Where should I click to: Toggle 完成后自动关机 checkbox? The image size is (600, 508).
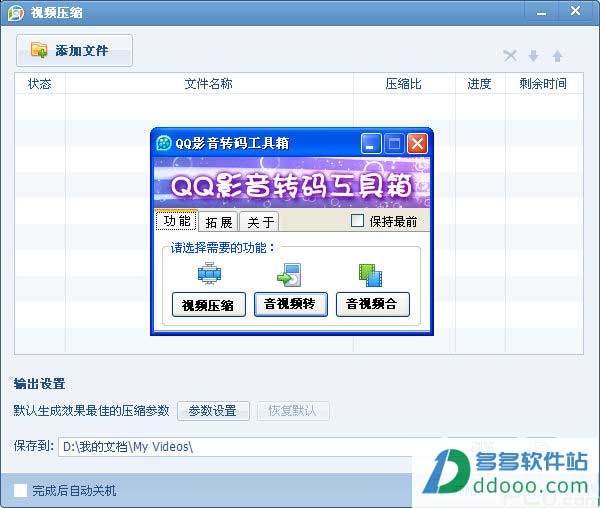point(20,490)
